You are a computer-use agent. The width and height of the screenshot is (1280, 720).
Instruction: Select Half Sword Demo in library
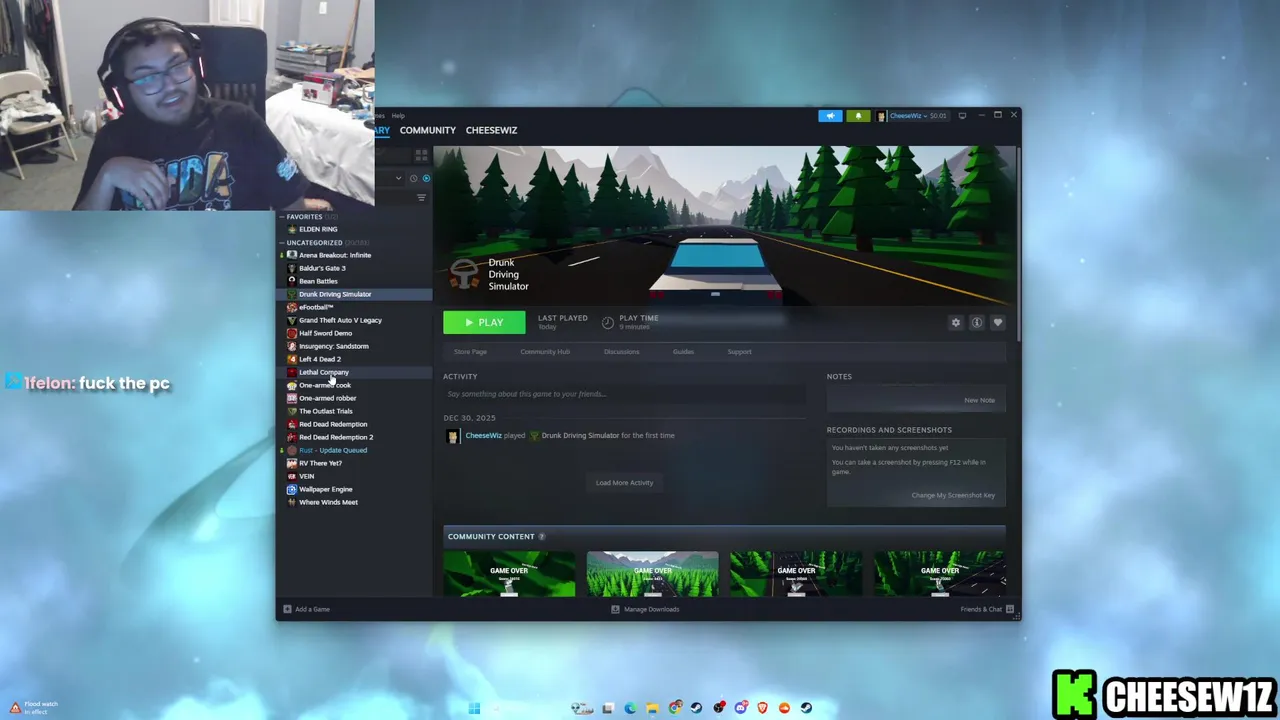(x=354, y=333)
